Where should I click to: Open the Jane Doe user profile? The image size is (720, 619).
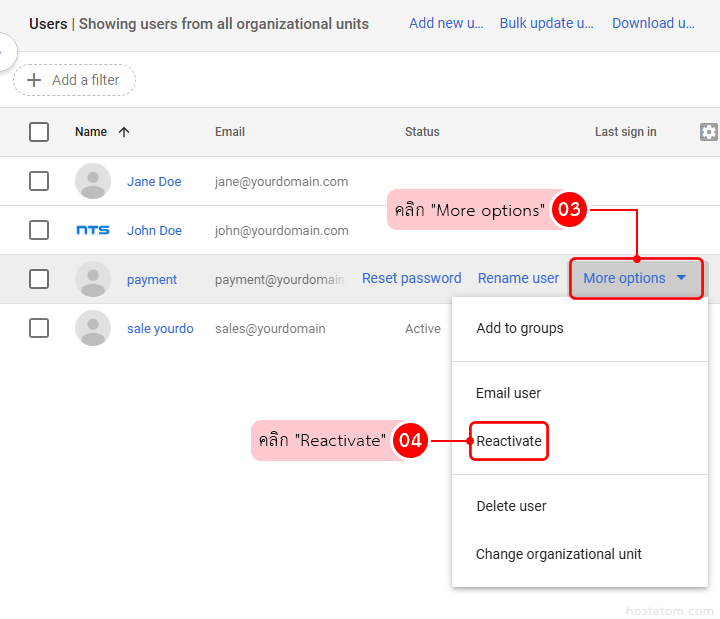(x=154, y=182)
